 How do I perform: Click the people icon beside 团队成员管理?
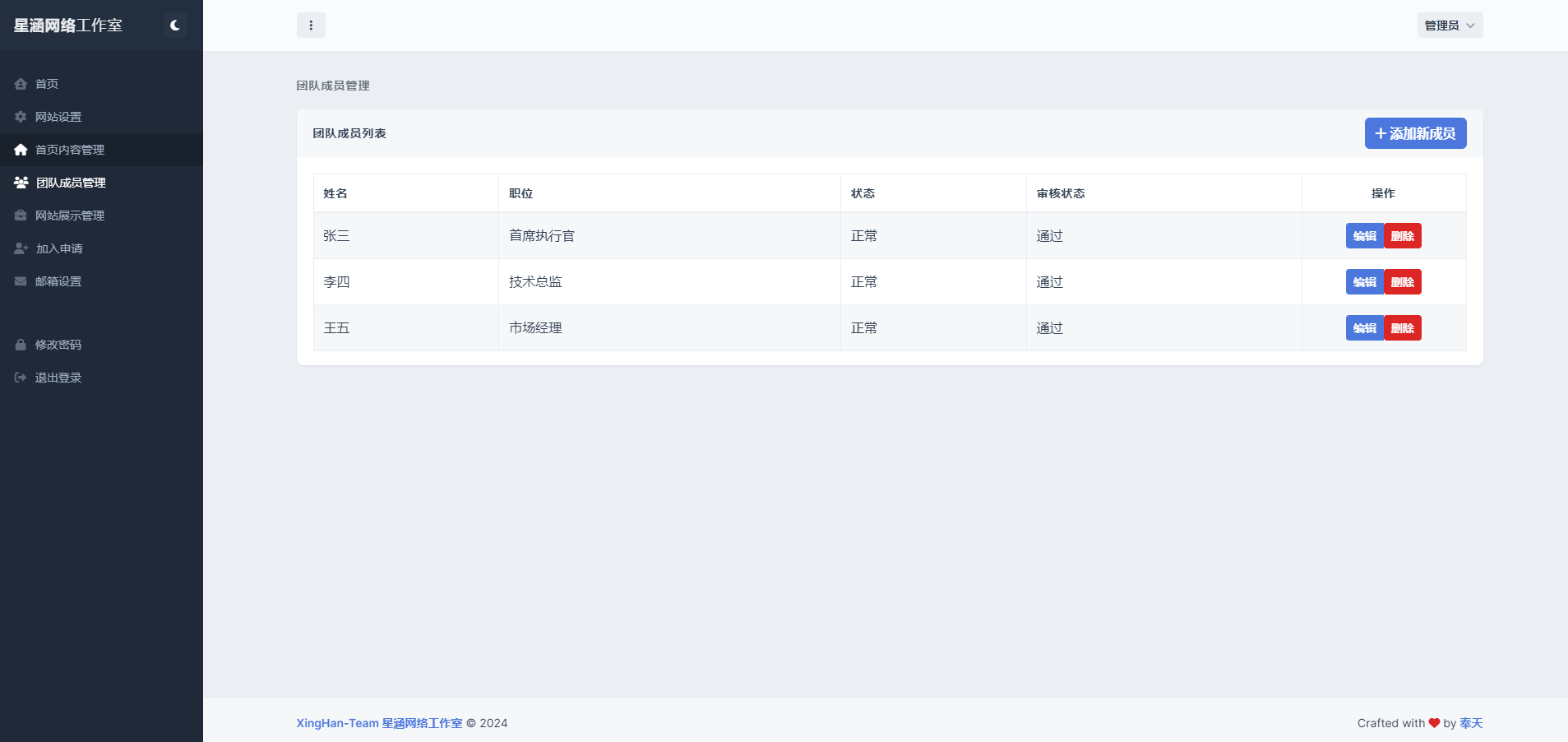coord(21,183)
